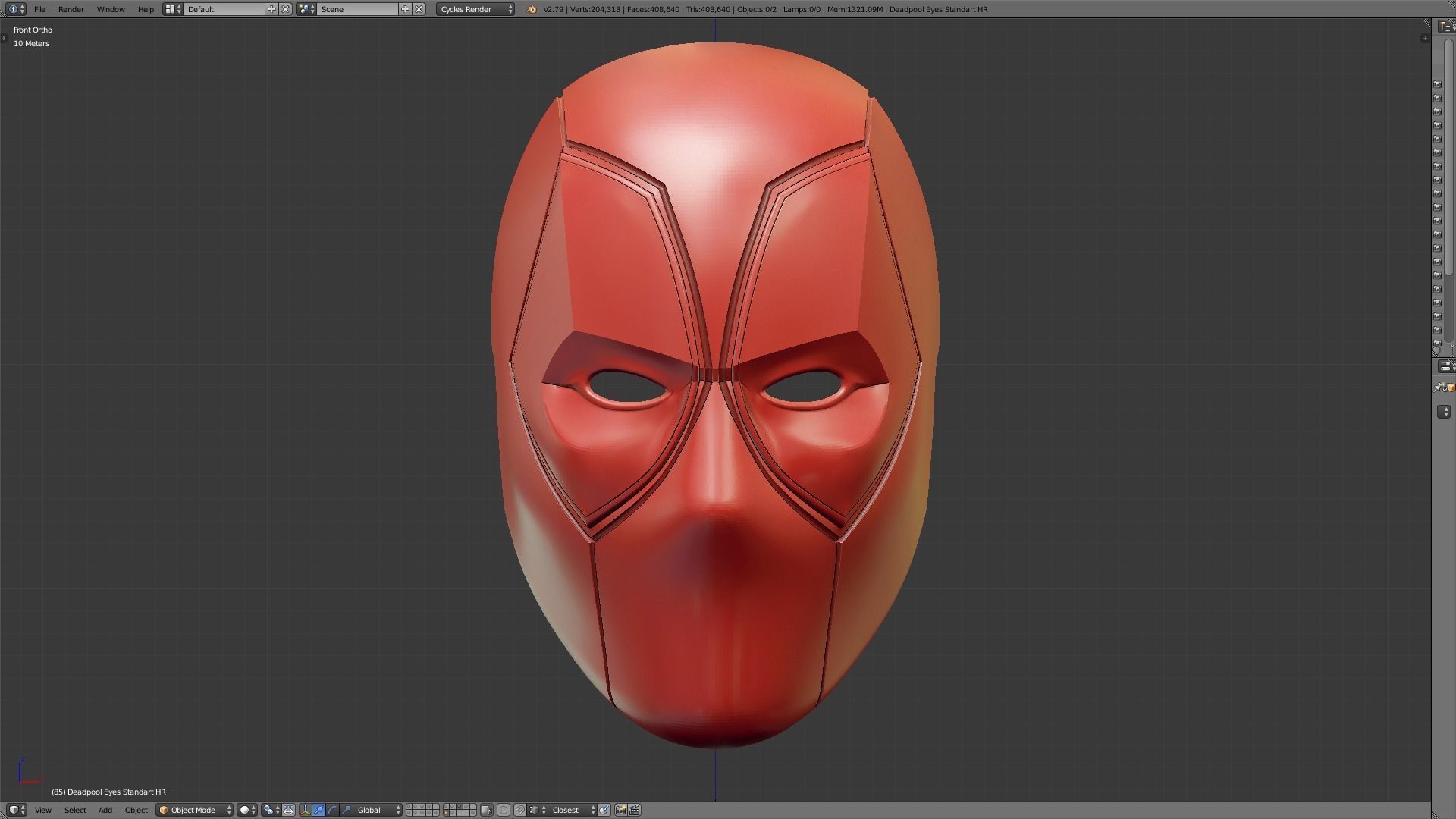Click the Add menu in viewport header

105,810
